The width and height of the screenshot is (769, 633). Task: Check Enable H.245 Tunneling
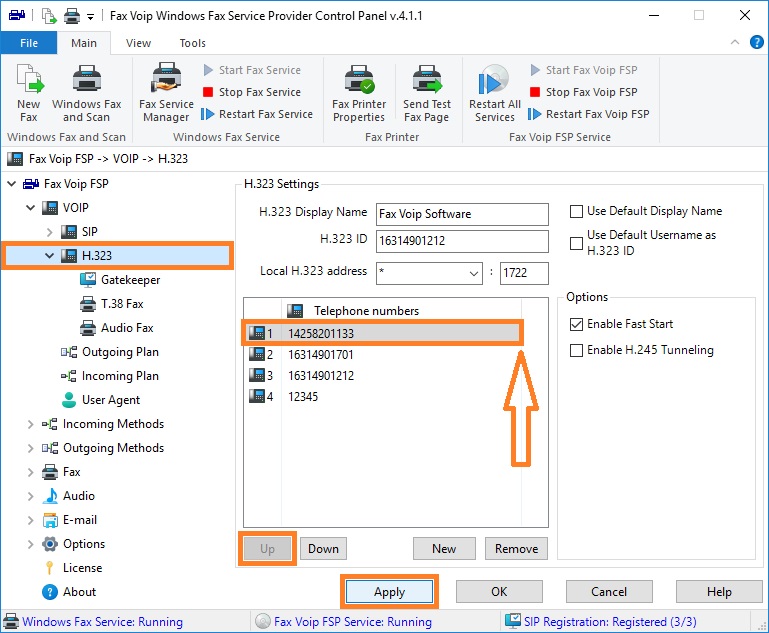(x=576, y=350)
